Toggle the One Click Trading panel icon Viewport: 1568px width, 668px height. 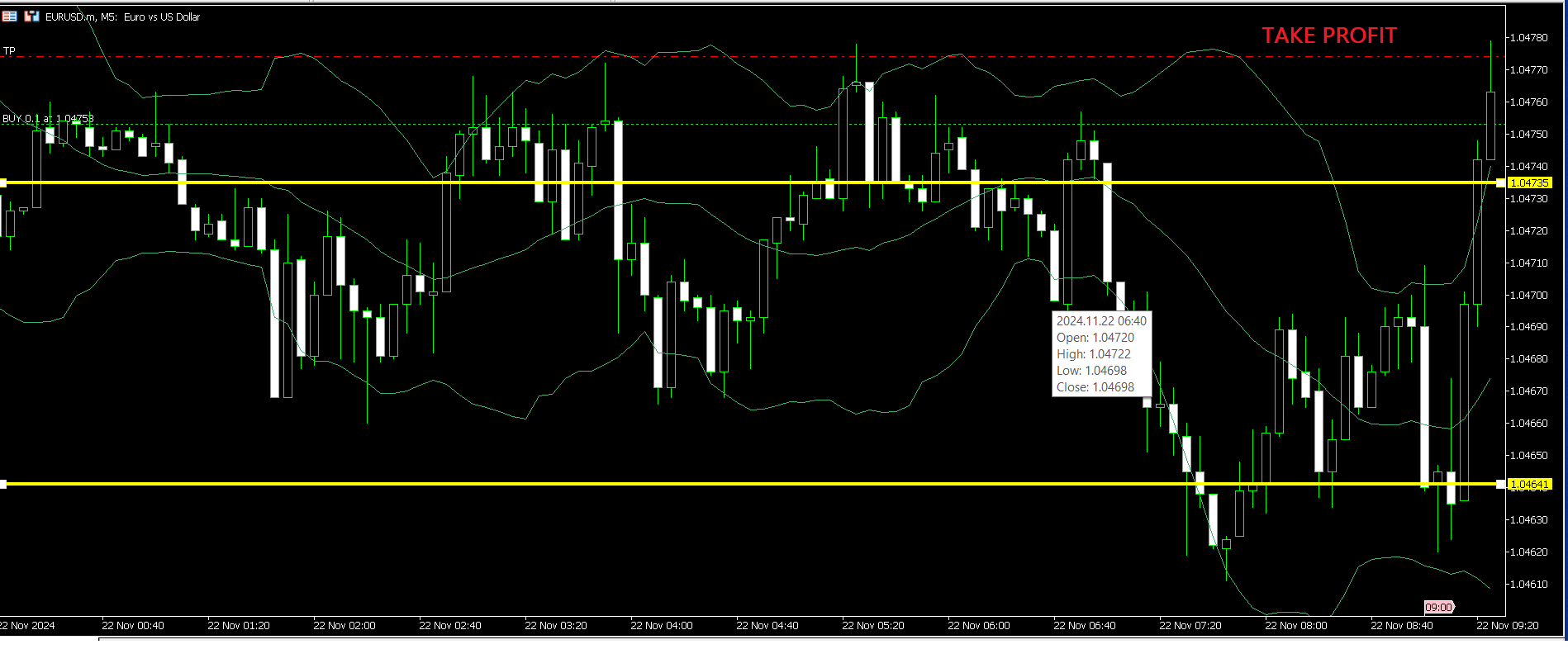pyautogui.click(x=10, y=17)
